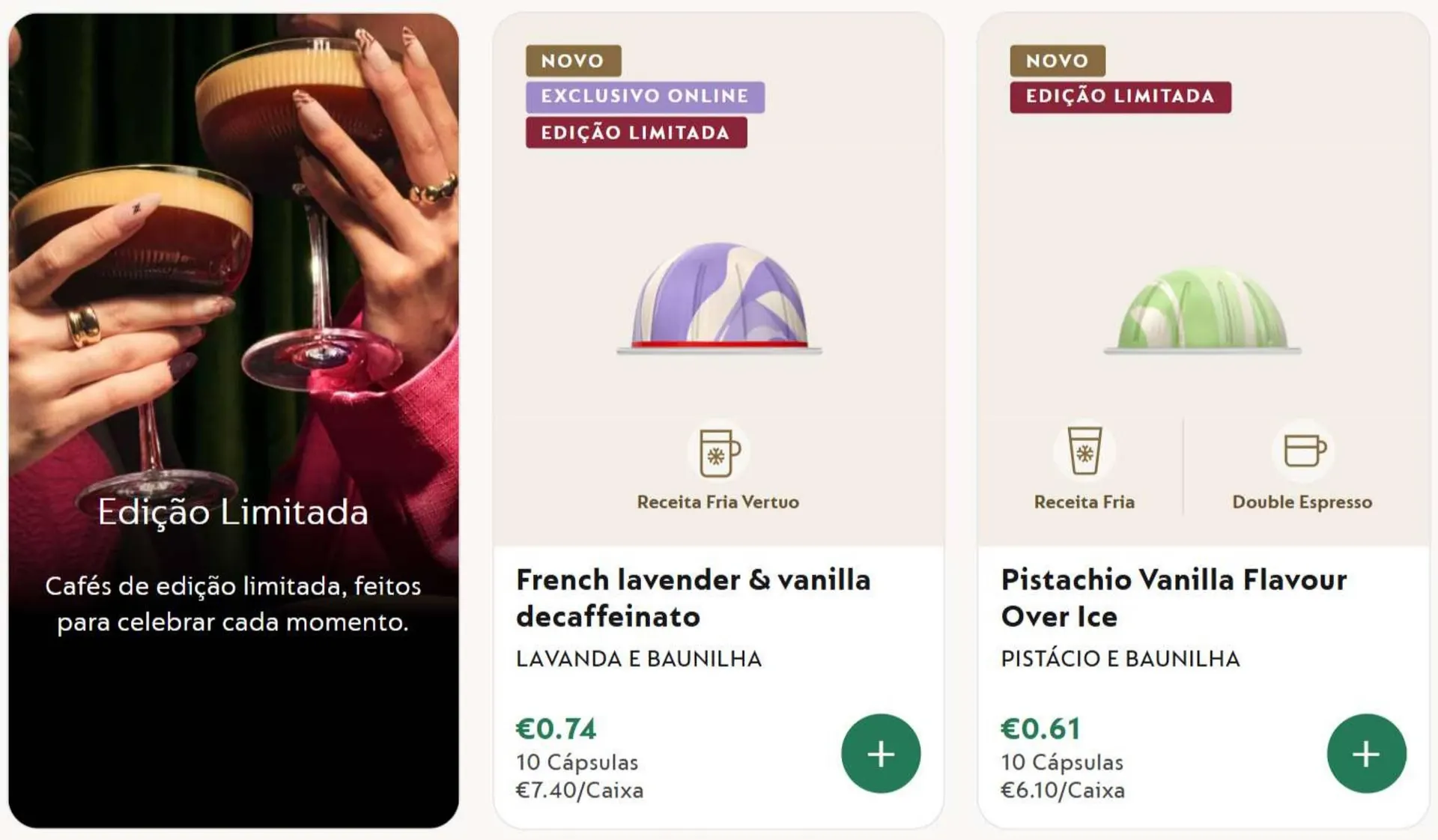Open Pistachio Vanilla Flavour Over Ice title
1438x840 pixels.
[1174, 597]
